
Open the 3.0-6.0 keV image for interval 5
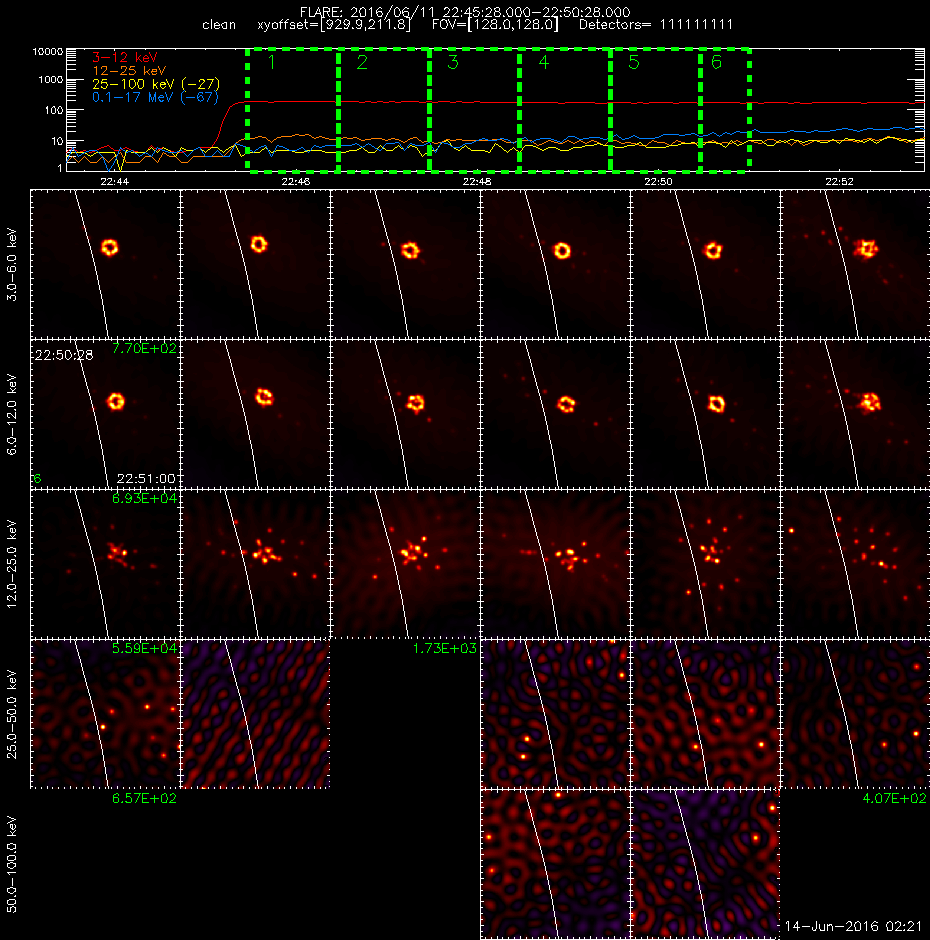(x=705, y=264)
